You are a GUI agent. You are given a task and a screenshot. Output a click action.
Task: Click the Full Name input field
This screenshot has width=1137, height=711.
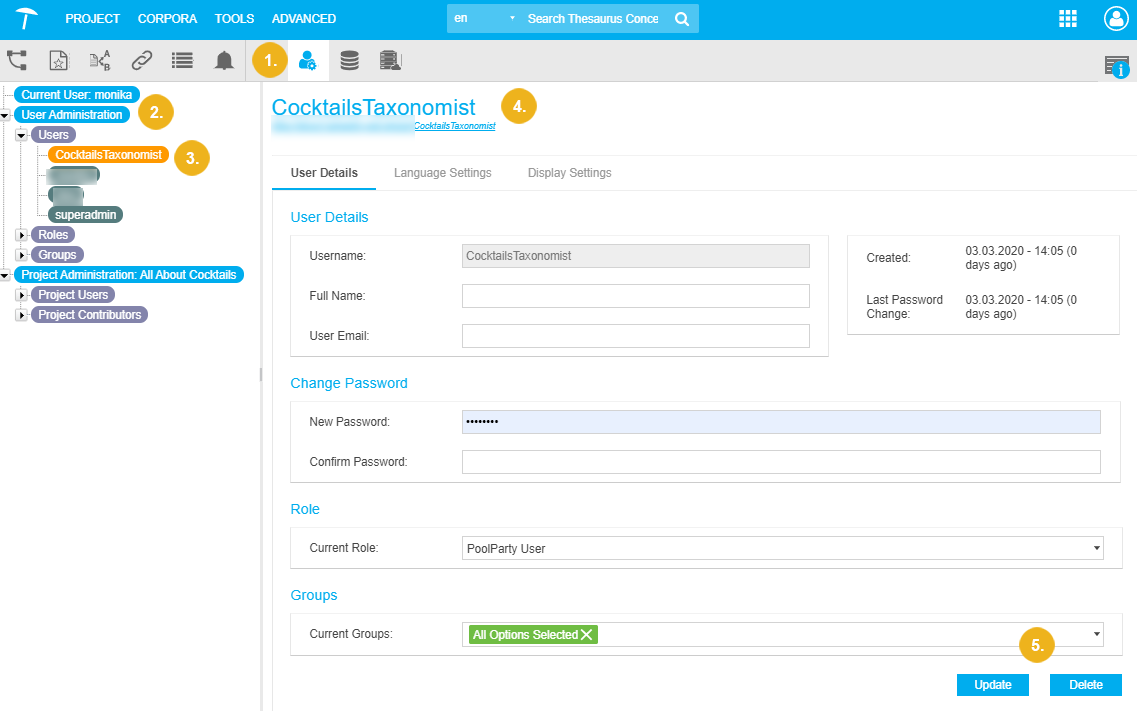pyautogui.click(x=636, y=296)
